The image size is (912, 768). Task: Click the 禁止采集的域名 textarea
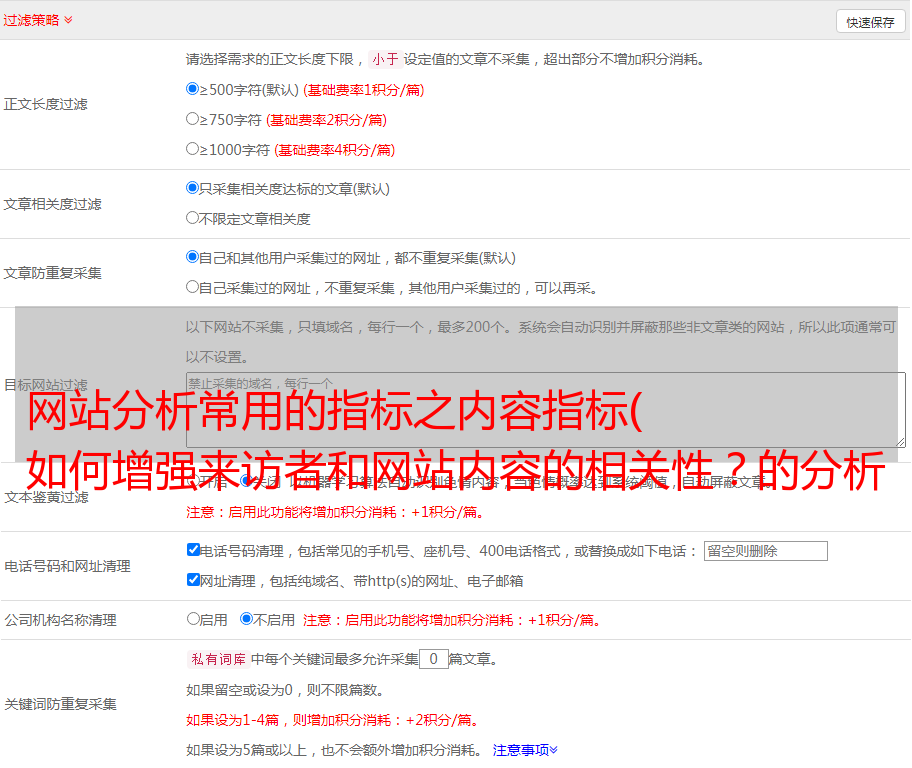point(546,410)
